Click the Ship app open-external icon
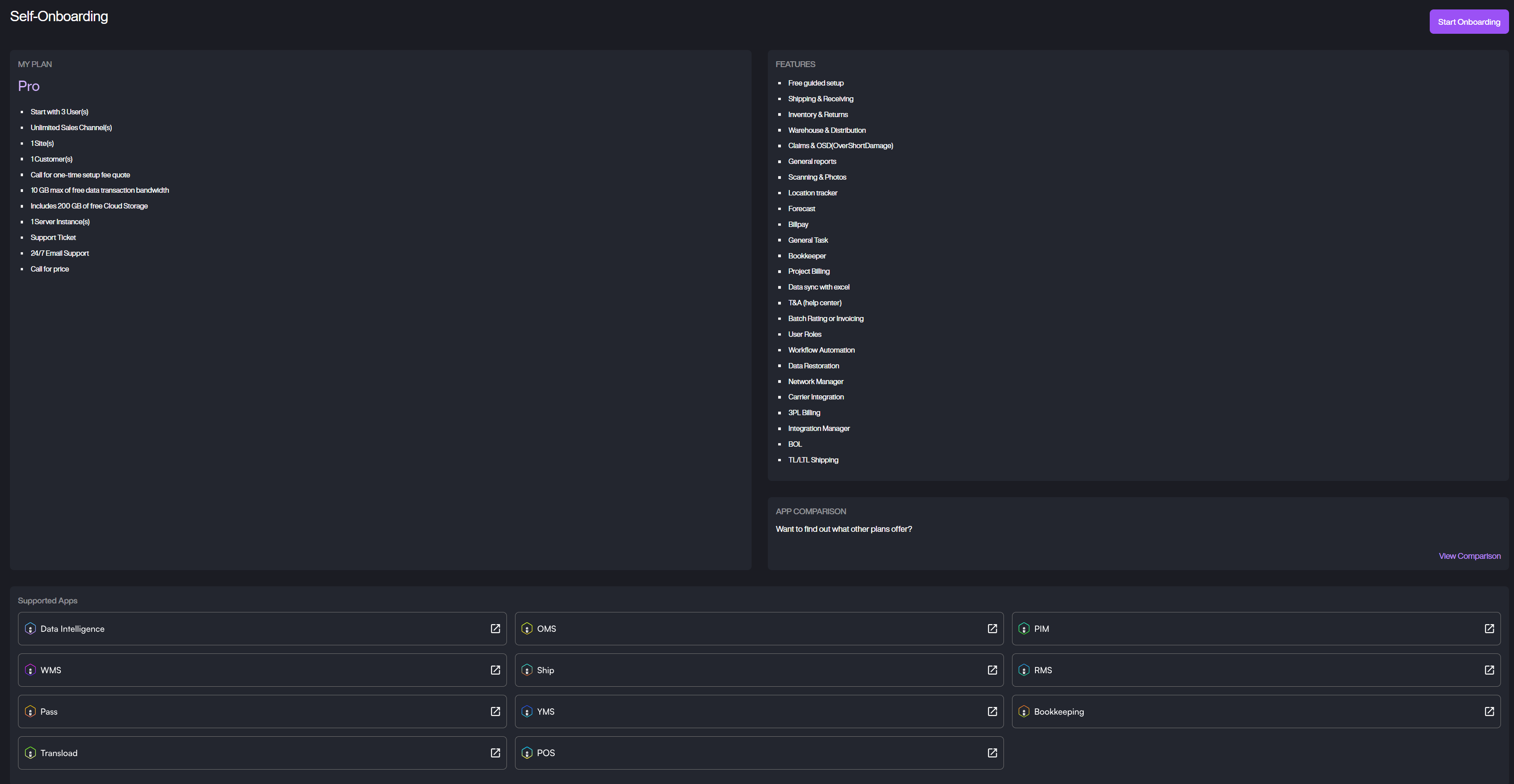This screenshot has height=784, width=1514. pyautogui.click(x=992, y=670)
